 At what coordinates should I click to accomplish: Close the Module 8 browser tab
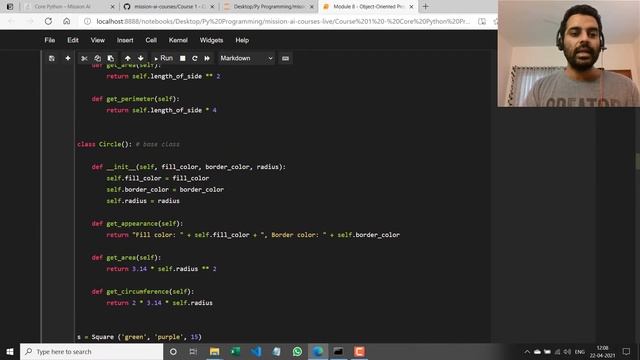(411, 7)
